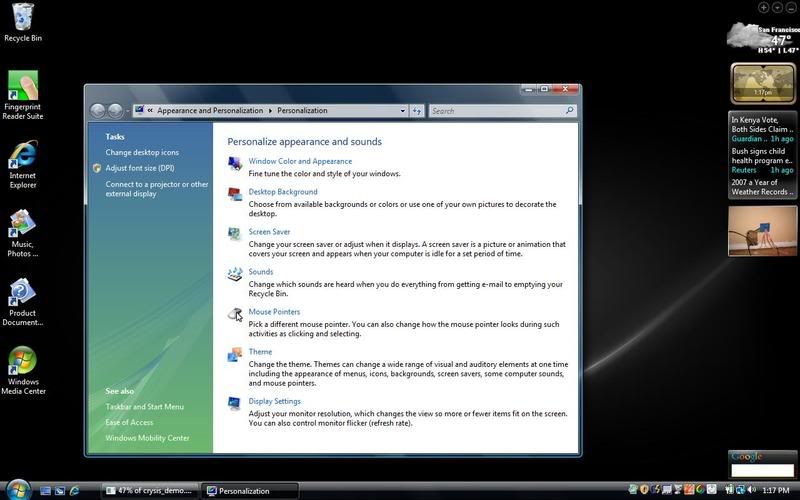Click the shield icon beside Adjust font size

point(97,168)
